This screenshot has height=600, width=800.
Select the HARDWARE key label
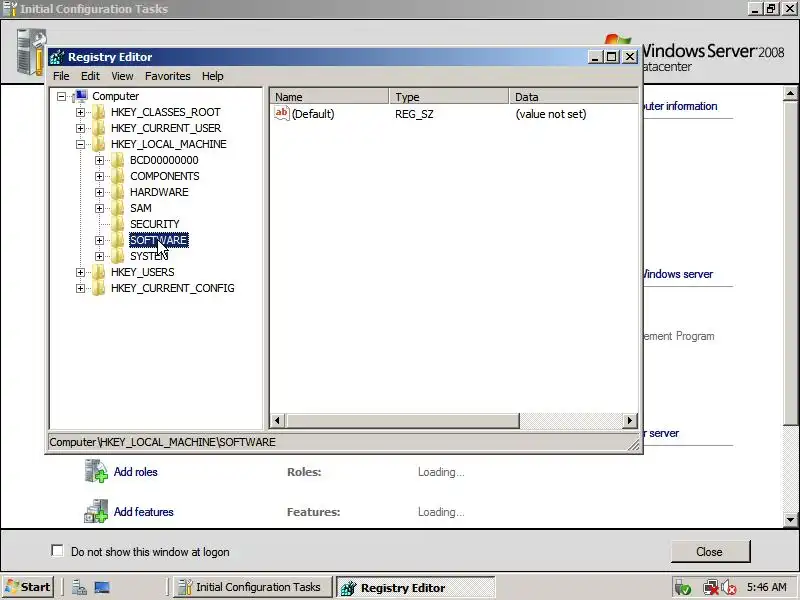[x=159, y=192]
